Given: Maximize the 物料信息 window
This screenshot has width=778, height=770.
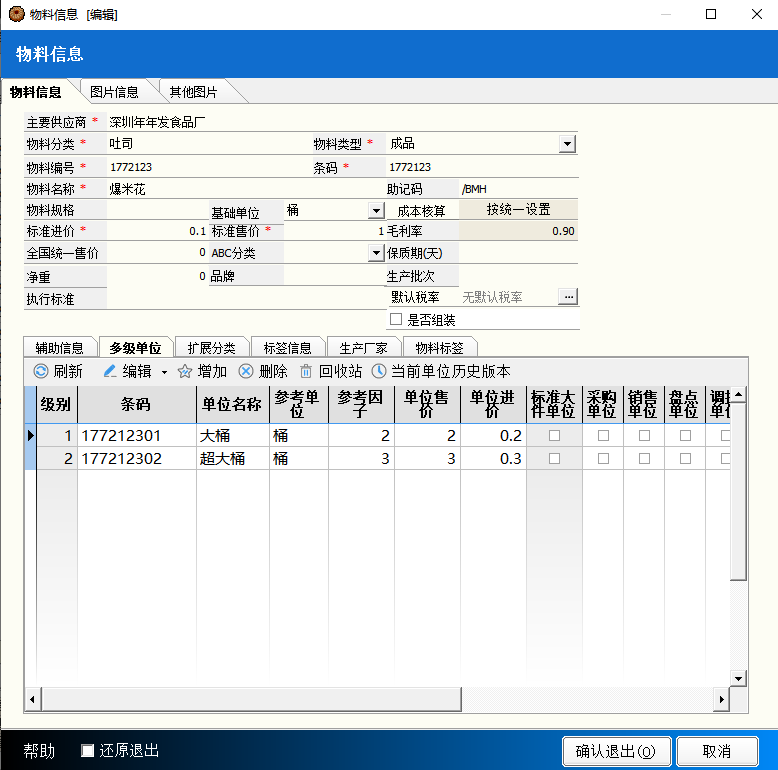Looking at the screenshot, I should coord(711,14).
